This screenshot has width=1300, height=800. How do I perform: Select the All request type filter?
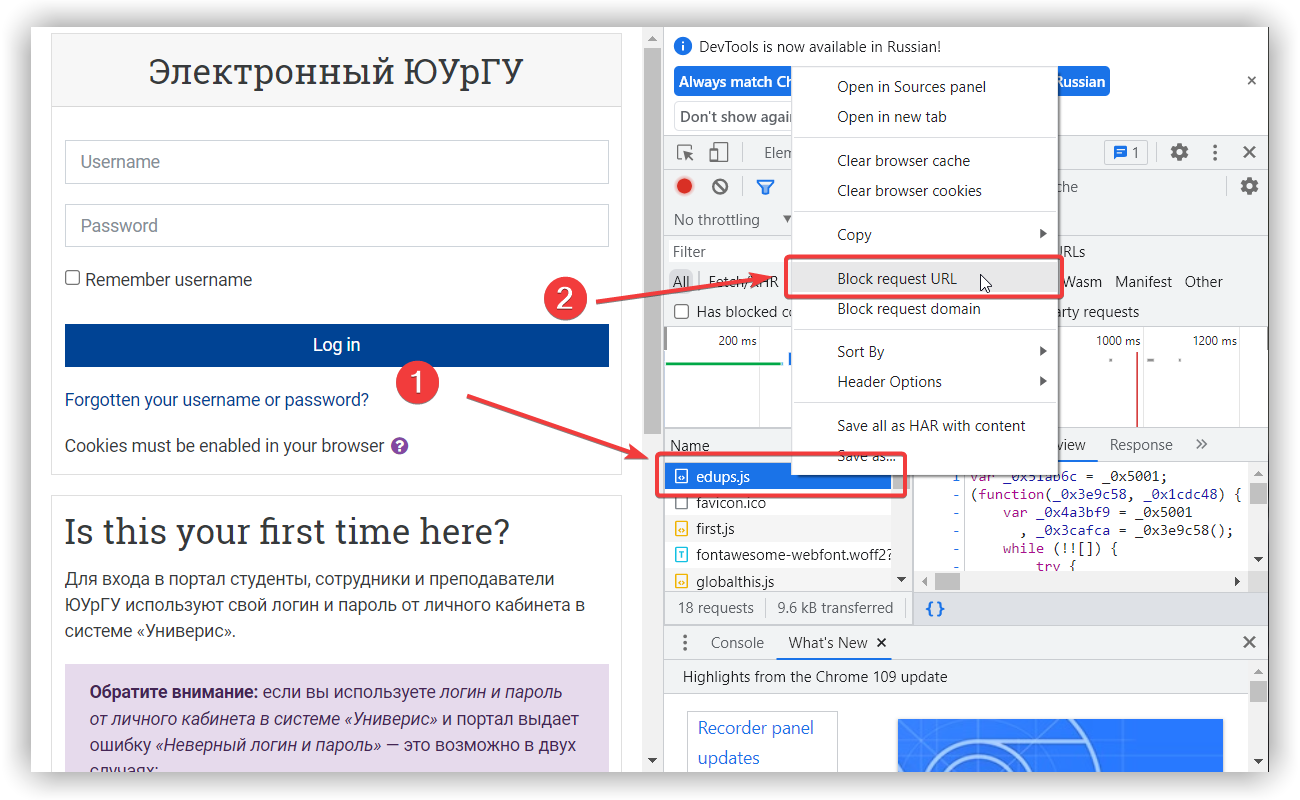point(681,282)
